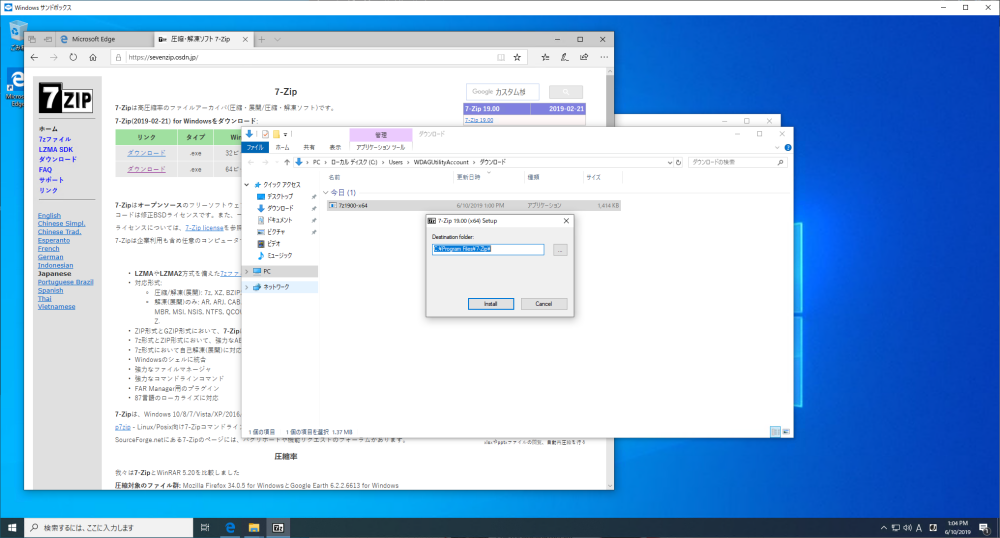Switch to the 共有 ribbon tab
The height and width of the screenshot is (538, 1000).
(x=309, y=147)
